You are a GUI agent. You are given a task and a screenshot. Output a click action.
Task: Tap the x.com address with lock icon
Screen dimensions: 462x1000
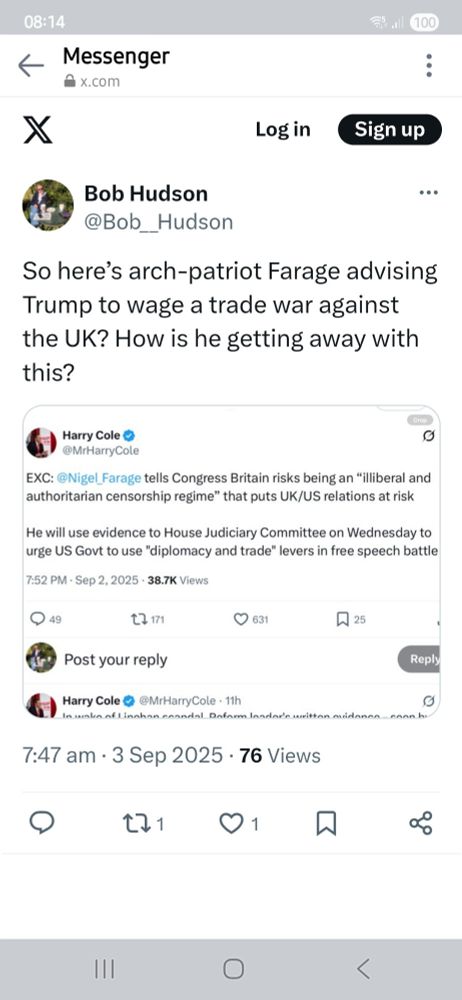coord(91,82)
